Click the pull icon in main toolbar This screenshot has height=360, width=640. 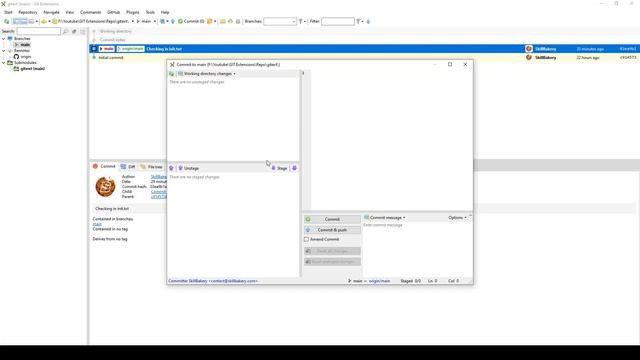162,21
